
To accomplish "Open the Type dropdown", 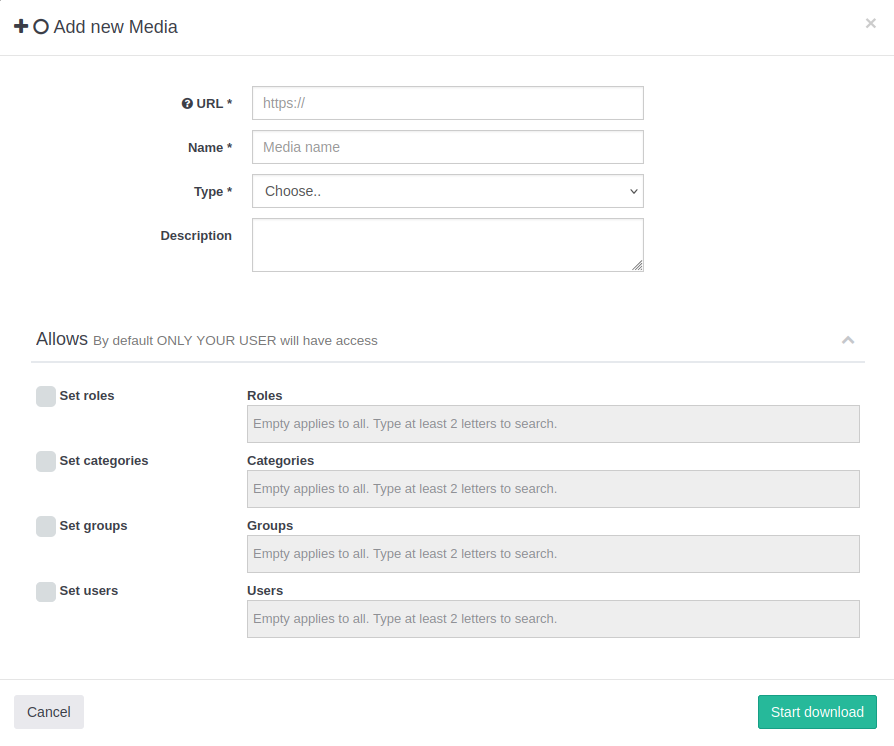I will (x=447, y=191).
